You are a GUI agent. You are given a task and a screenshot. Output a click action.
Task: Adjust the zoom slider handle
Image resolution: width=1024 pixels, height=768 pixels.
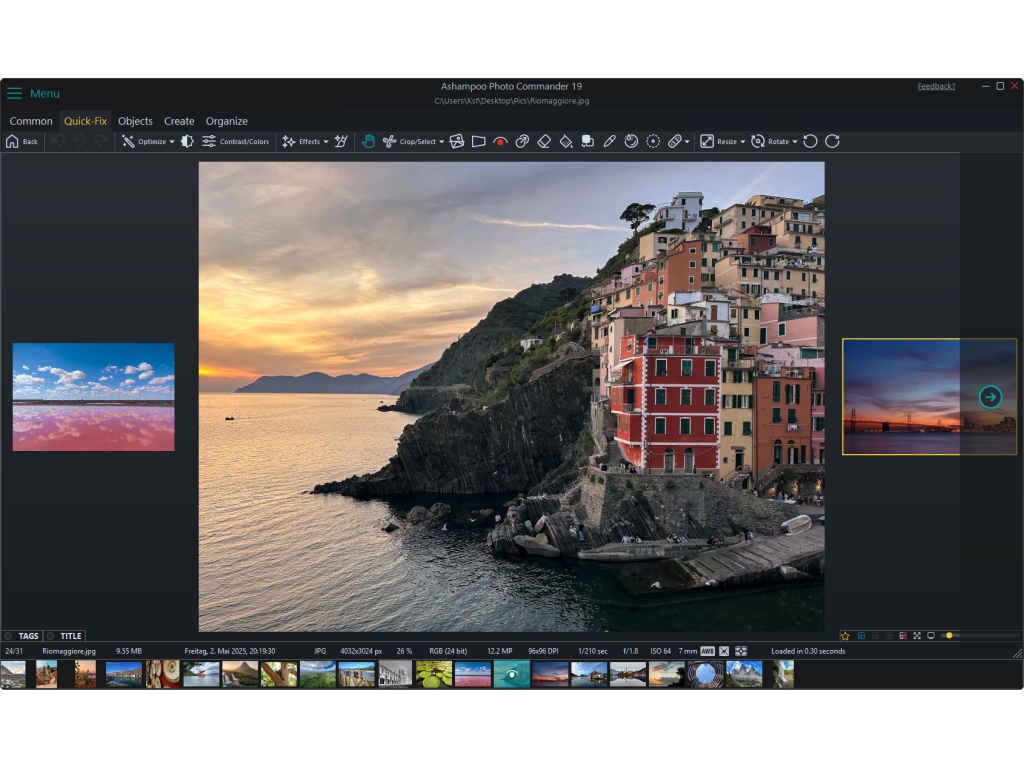click(x=949, y=635)
